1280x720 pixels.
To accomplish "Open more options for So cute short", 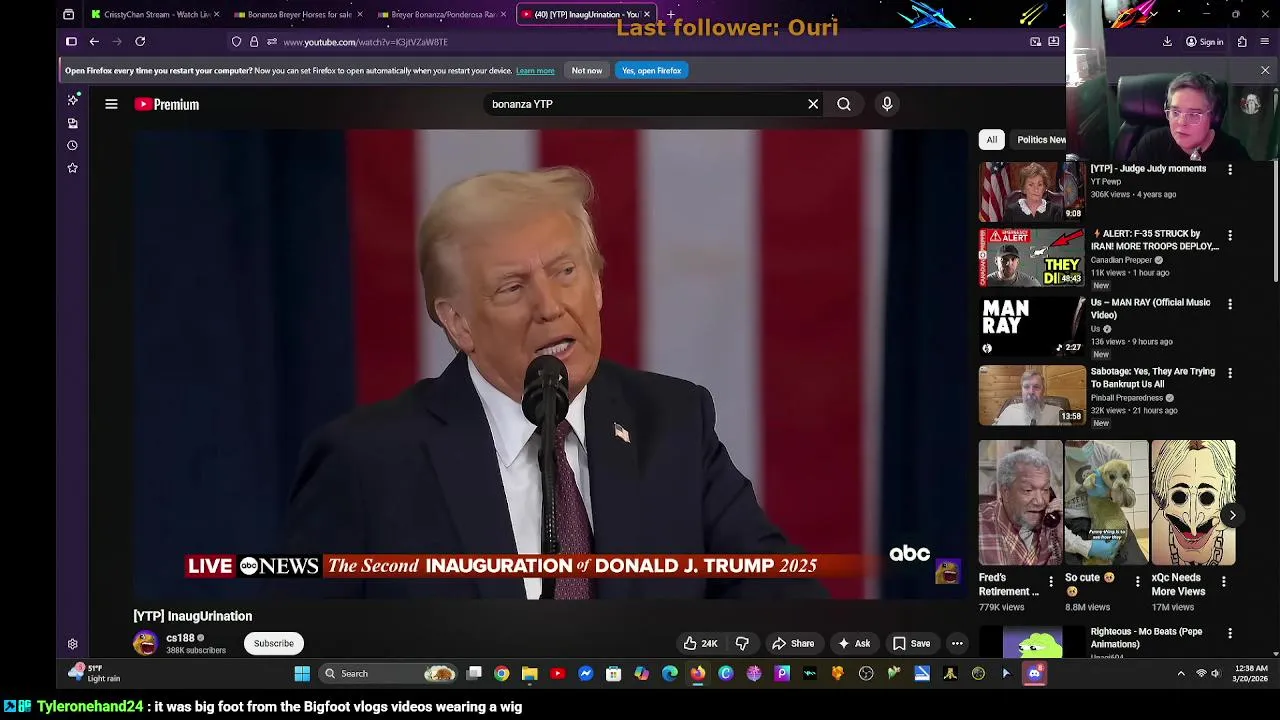I will coord(1137,581).
